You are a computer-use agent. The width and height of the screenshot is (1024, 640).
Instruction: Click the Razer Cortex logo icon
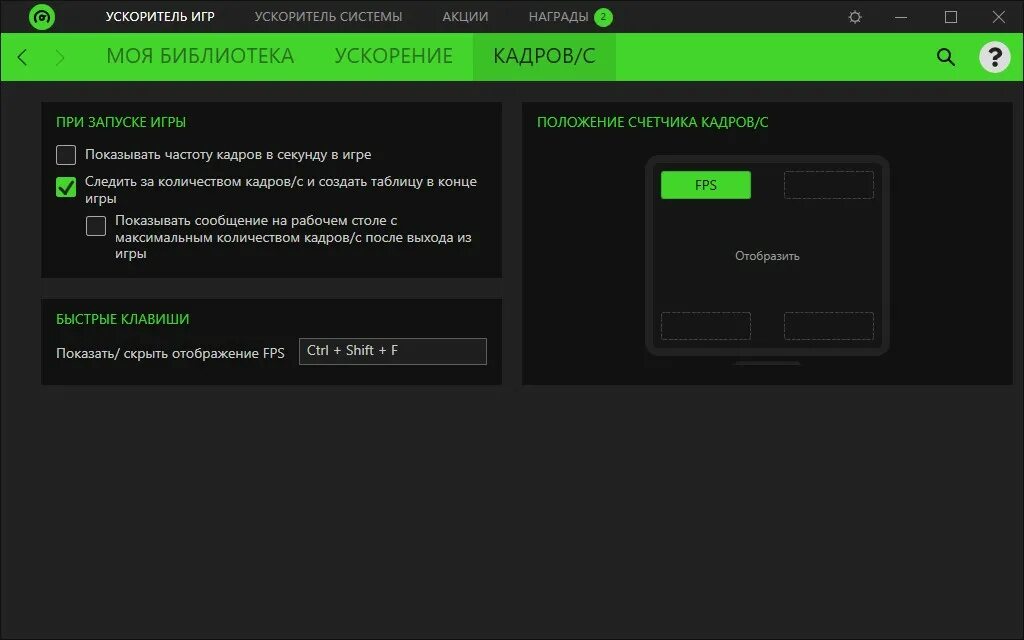click(x=42, y=17)
